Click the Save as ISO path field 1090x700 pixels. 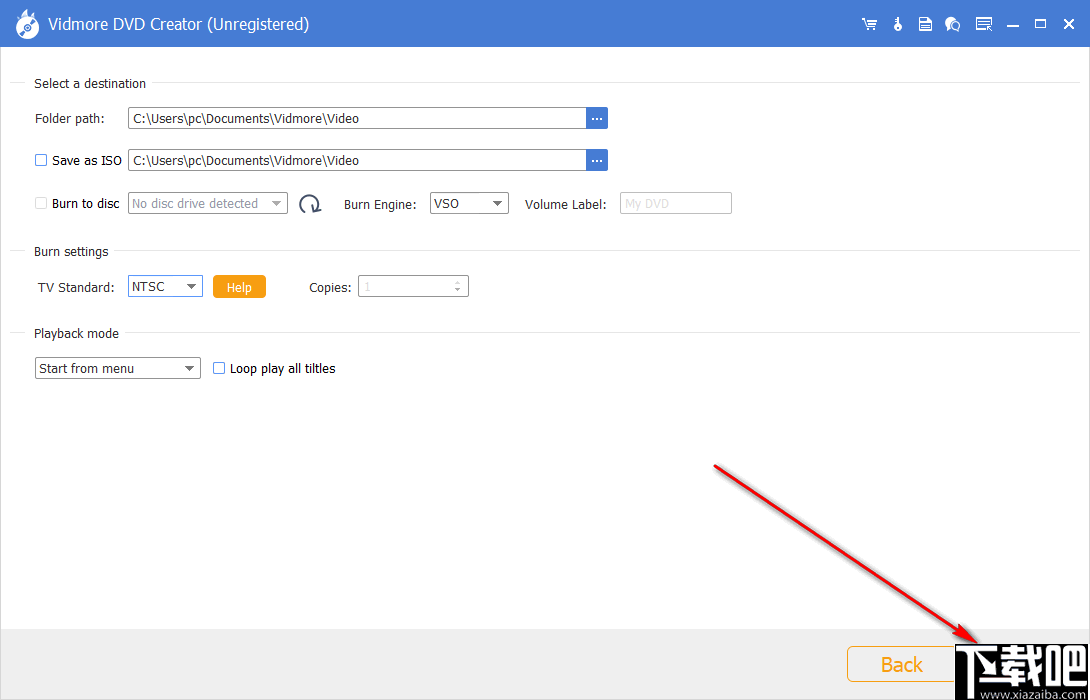(357, 160)
